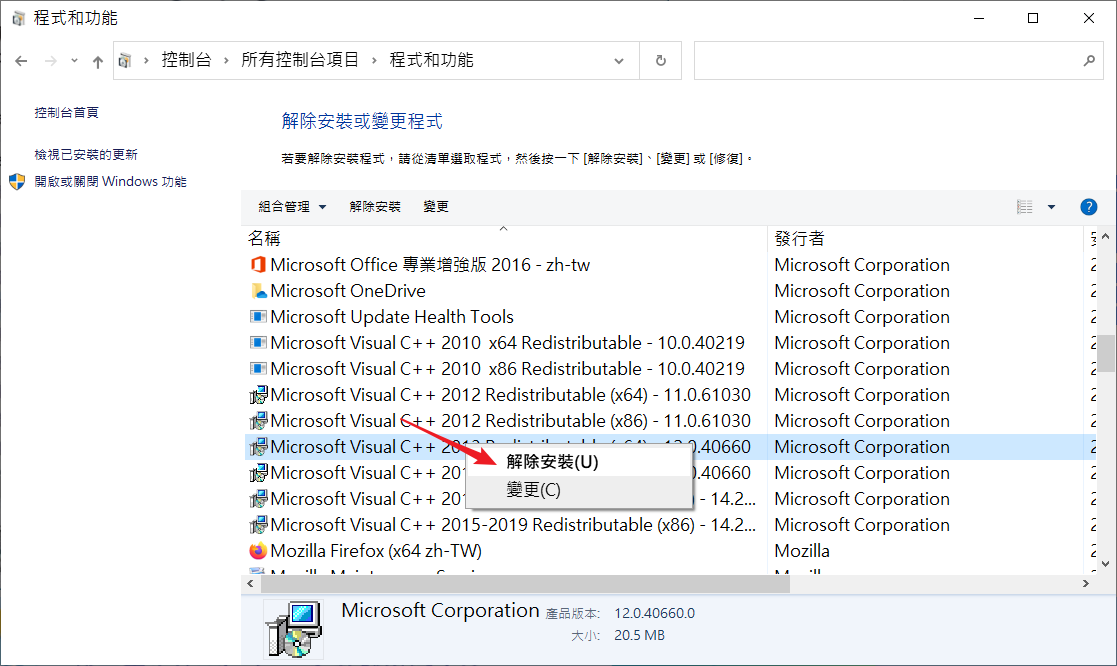This screenshot has height=666, width=1117.
Task: Click the horizontal scrollbar right arrow
Action: pos(1086,583)
